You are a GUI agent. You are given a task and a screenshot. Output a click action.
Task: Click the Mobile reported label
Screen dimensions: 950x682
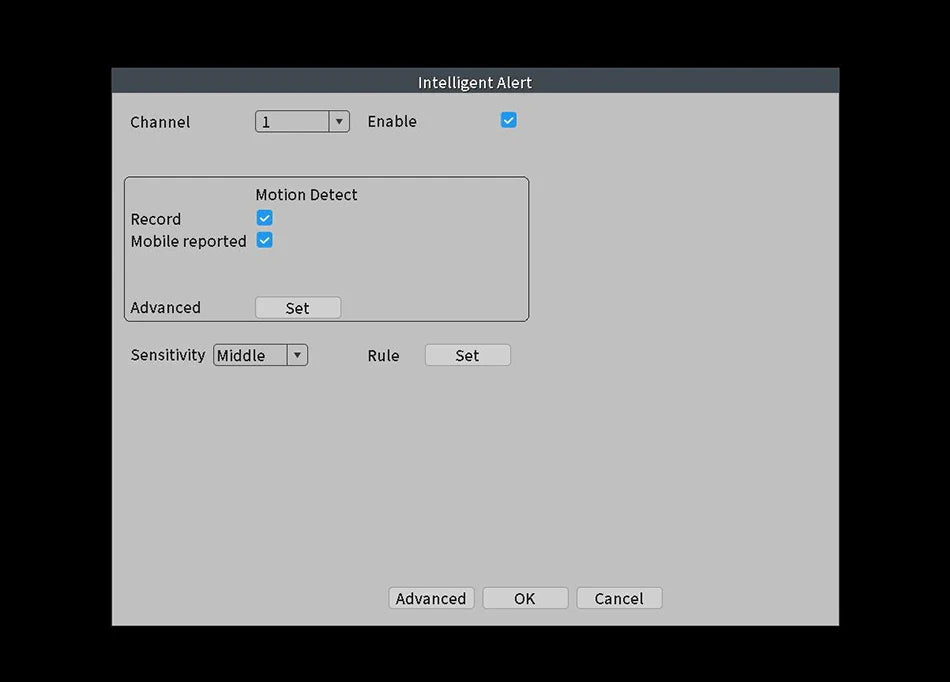[188, 241]
